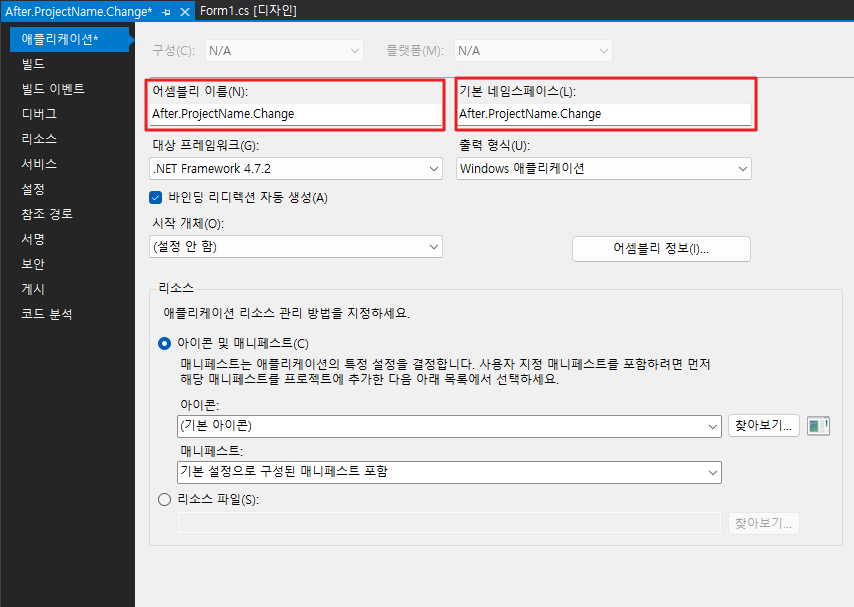Go to the 코드 분석 page
This screenshot has width=854, height=607.
tap(47, 314)
